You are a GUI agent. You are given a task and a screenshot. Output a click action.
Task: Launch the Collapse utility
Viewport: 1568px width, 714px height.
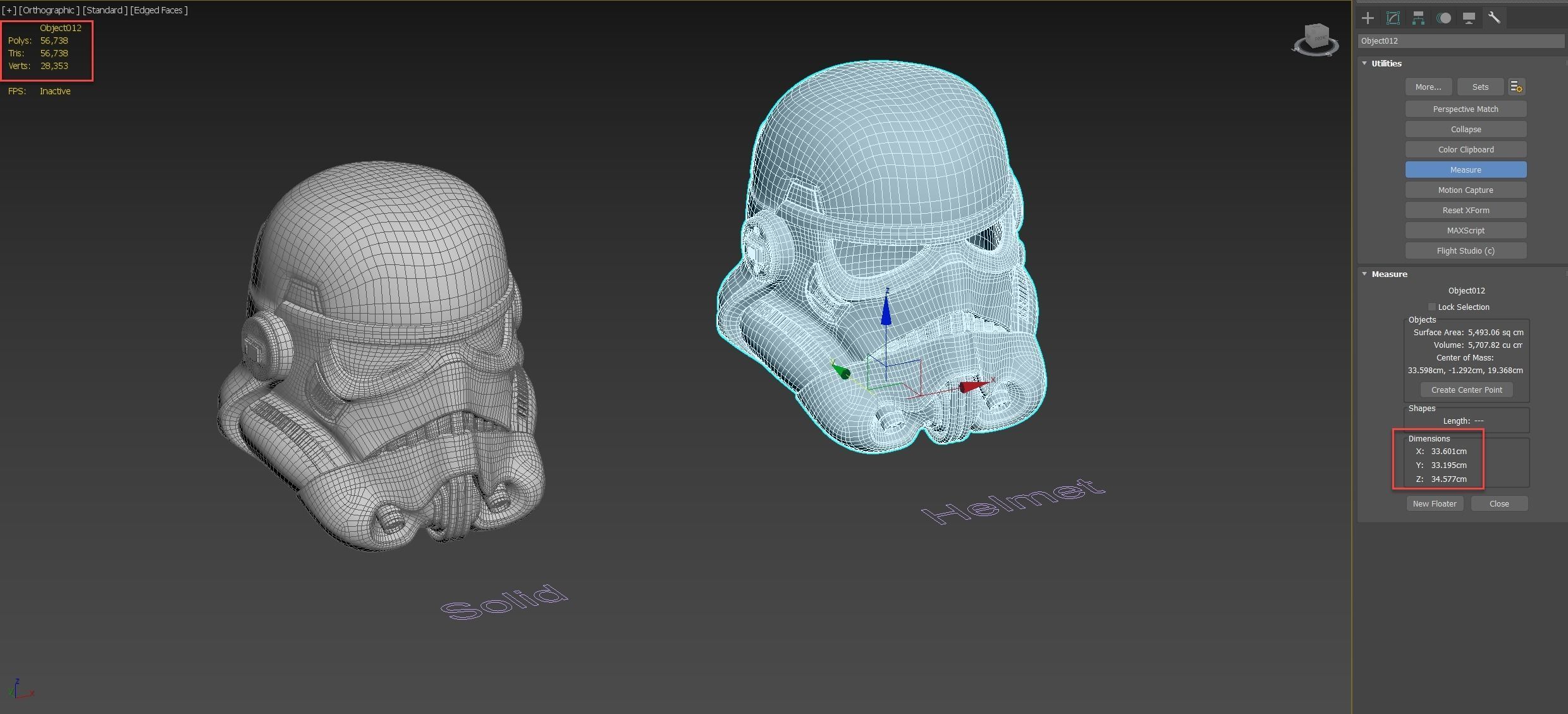(x=1466, y=129)
